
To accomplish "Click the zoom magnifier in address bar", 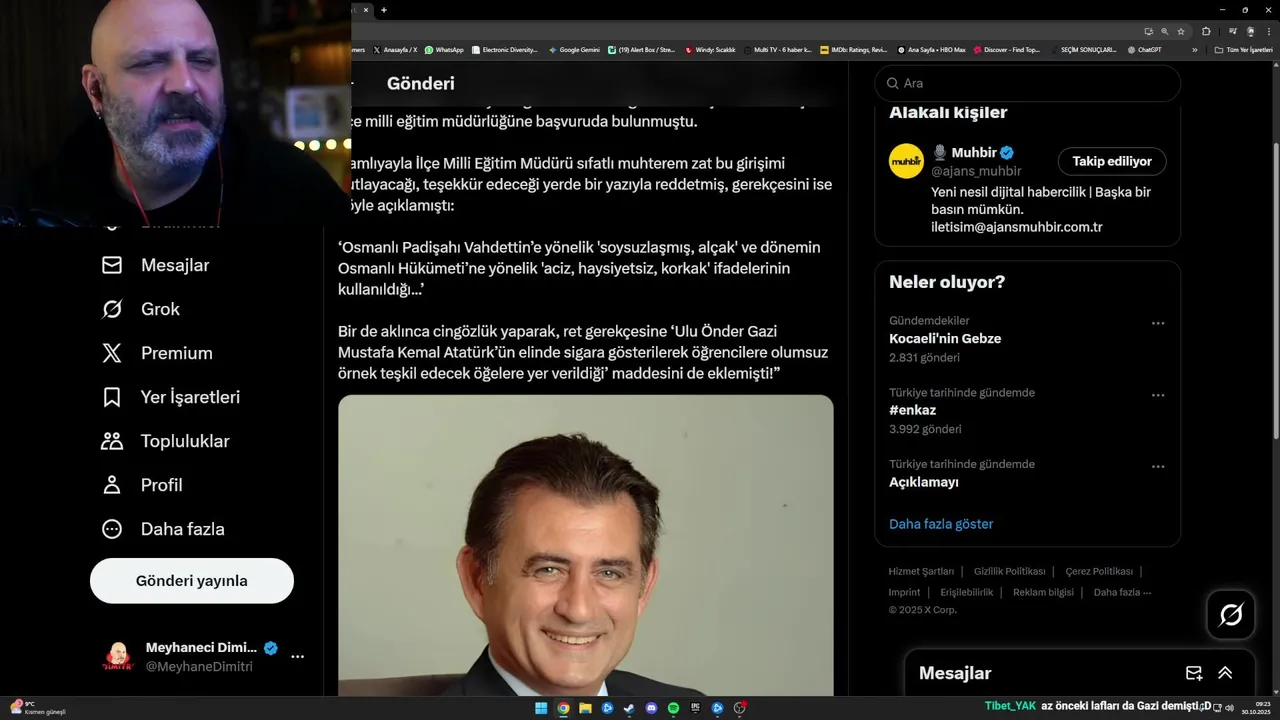I will 1165,31.
